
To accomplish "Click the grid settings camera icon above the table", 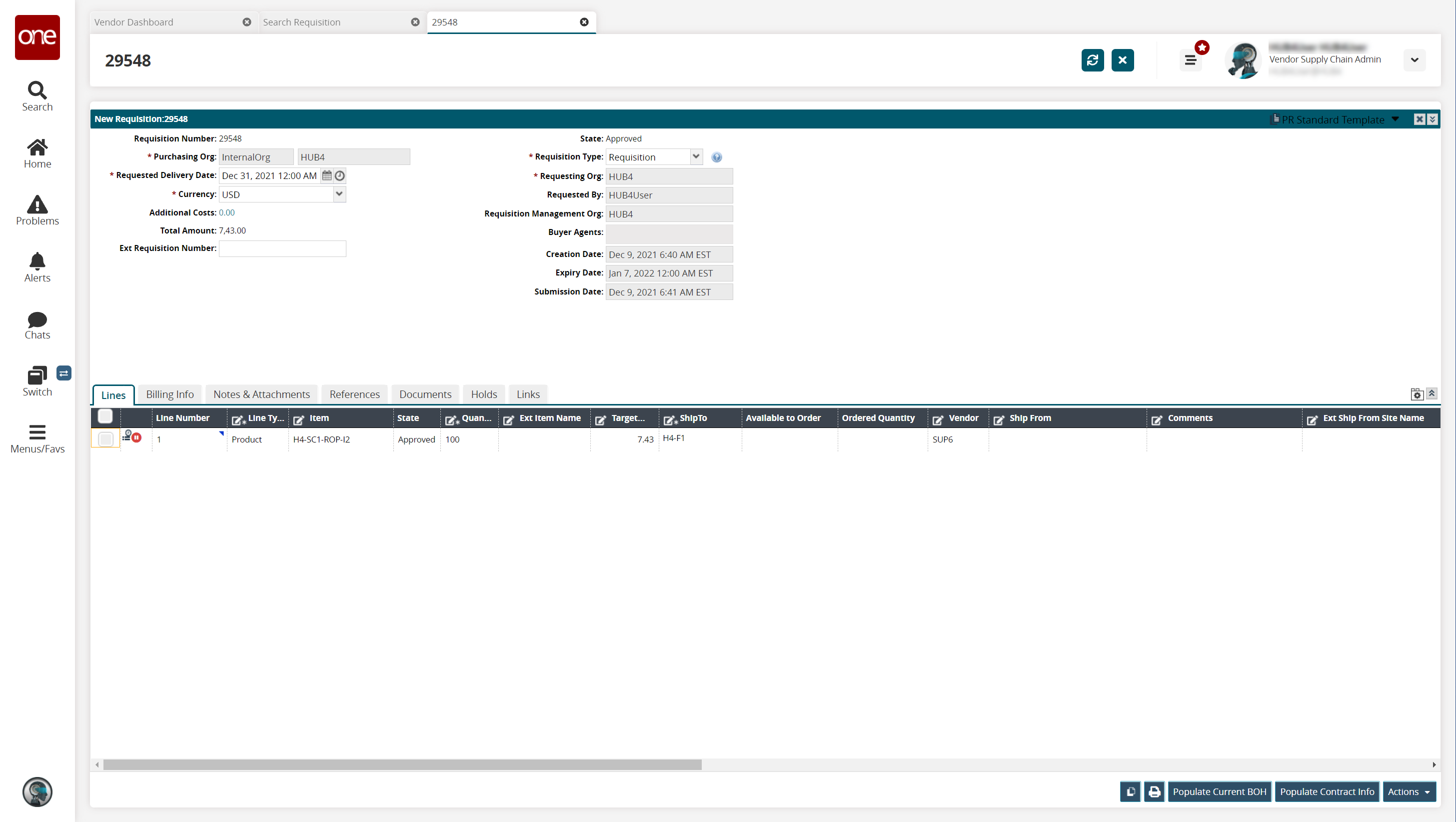I will (x=1417, y=394).
